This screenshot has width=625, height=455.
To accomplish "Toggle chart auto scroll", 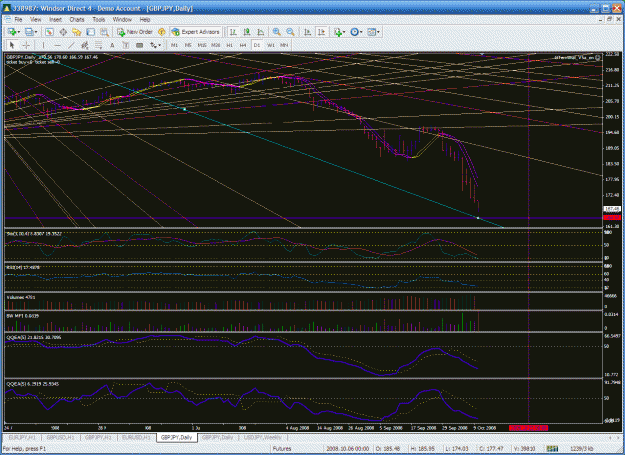I will point(308,32).
